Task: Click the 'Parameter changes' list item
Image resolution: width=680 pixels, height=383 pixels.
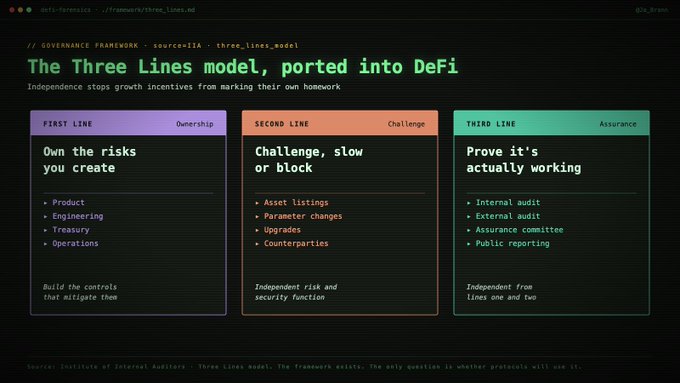Action: (x=303, y=216)
